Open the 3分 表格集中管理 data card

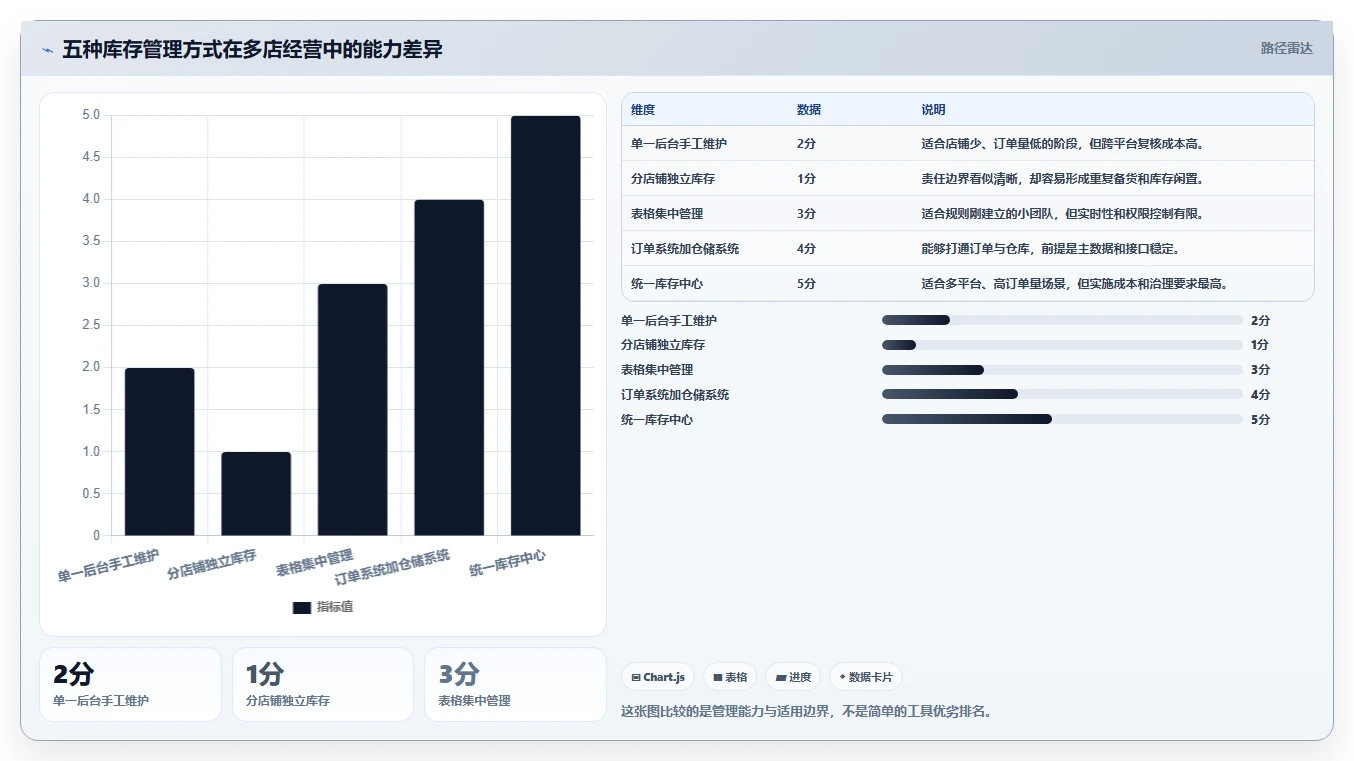(x=515, y=684)
